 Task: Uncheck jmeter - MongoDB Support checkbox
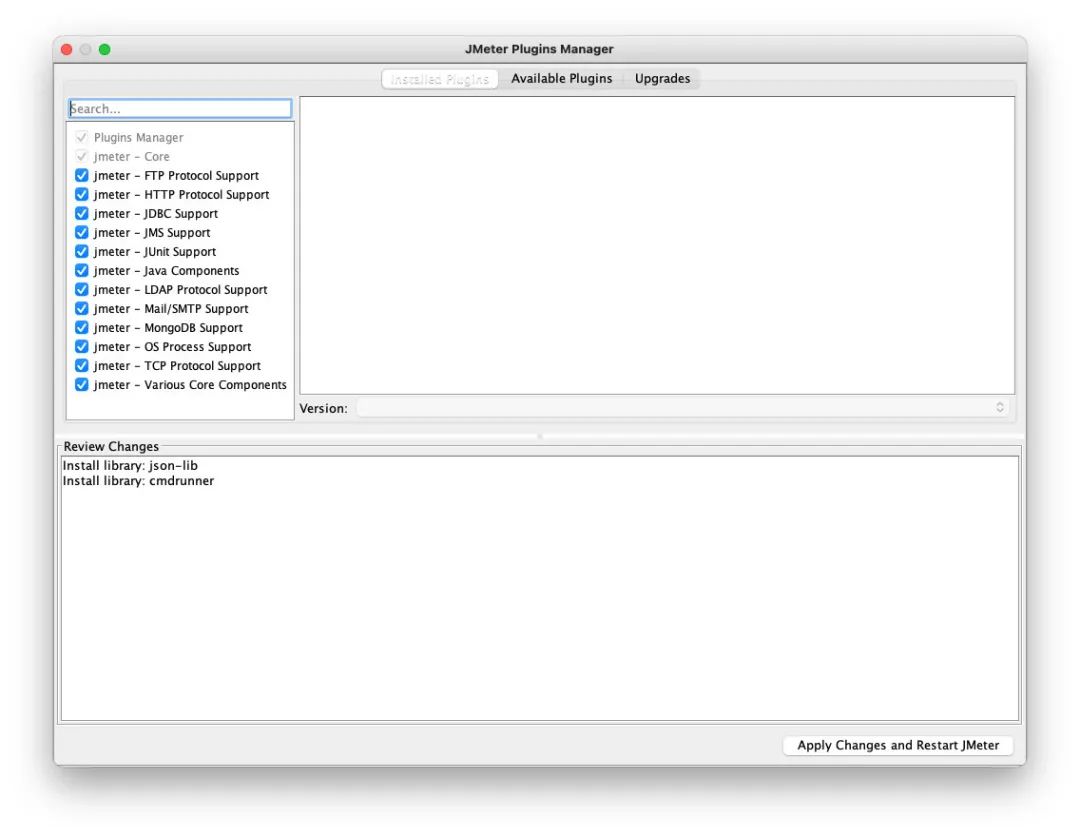coord(81,328)
